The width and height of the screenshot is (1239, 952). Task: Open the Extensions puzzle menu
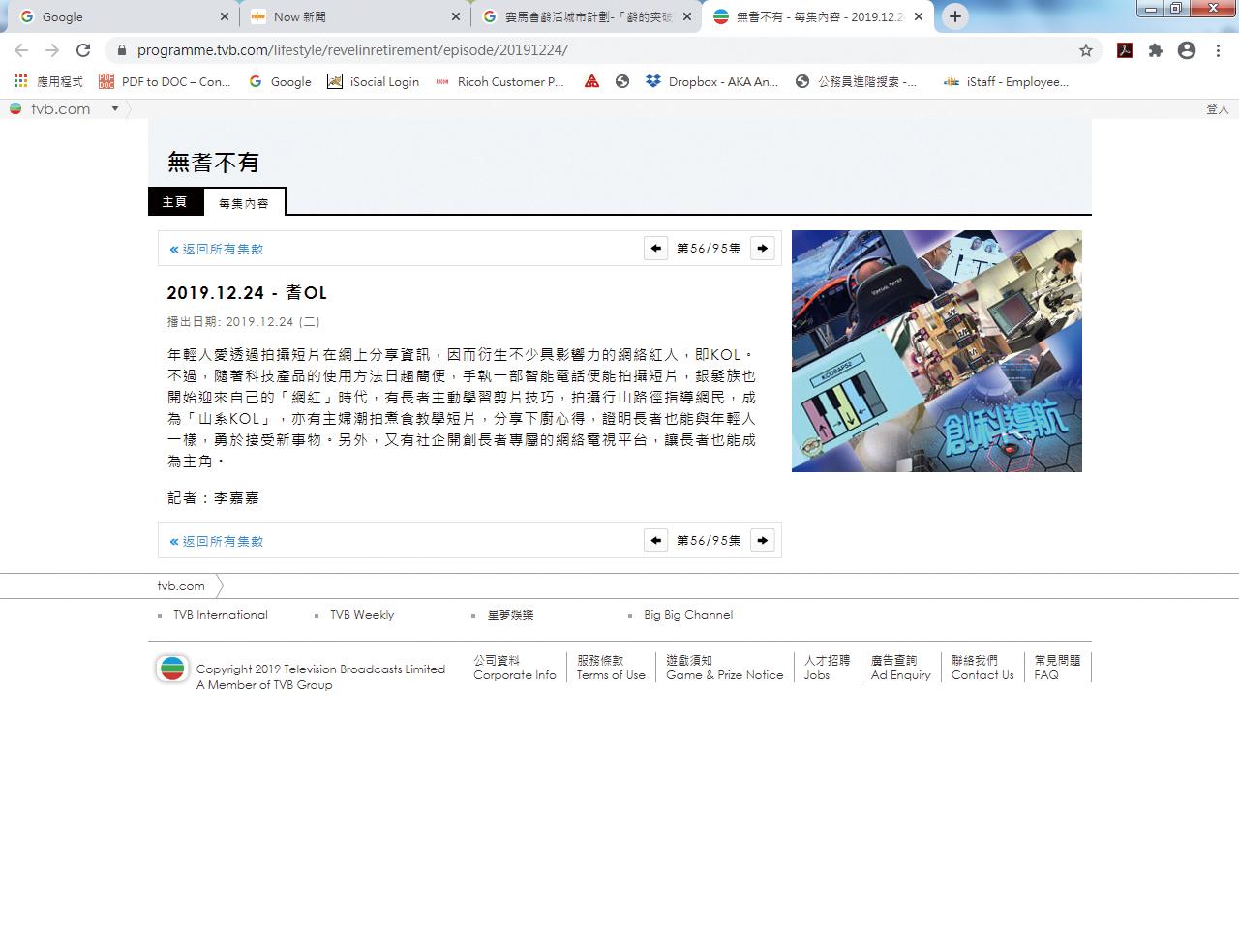pos(1156,50)
